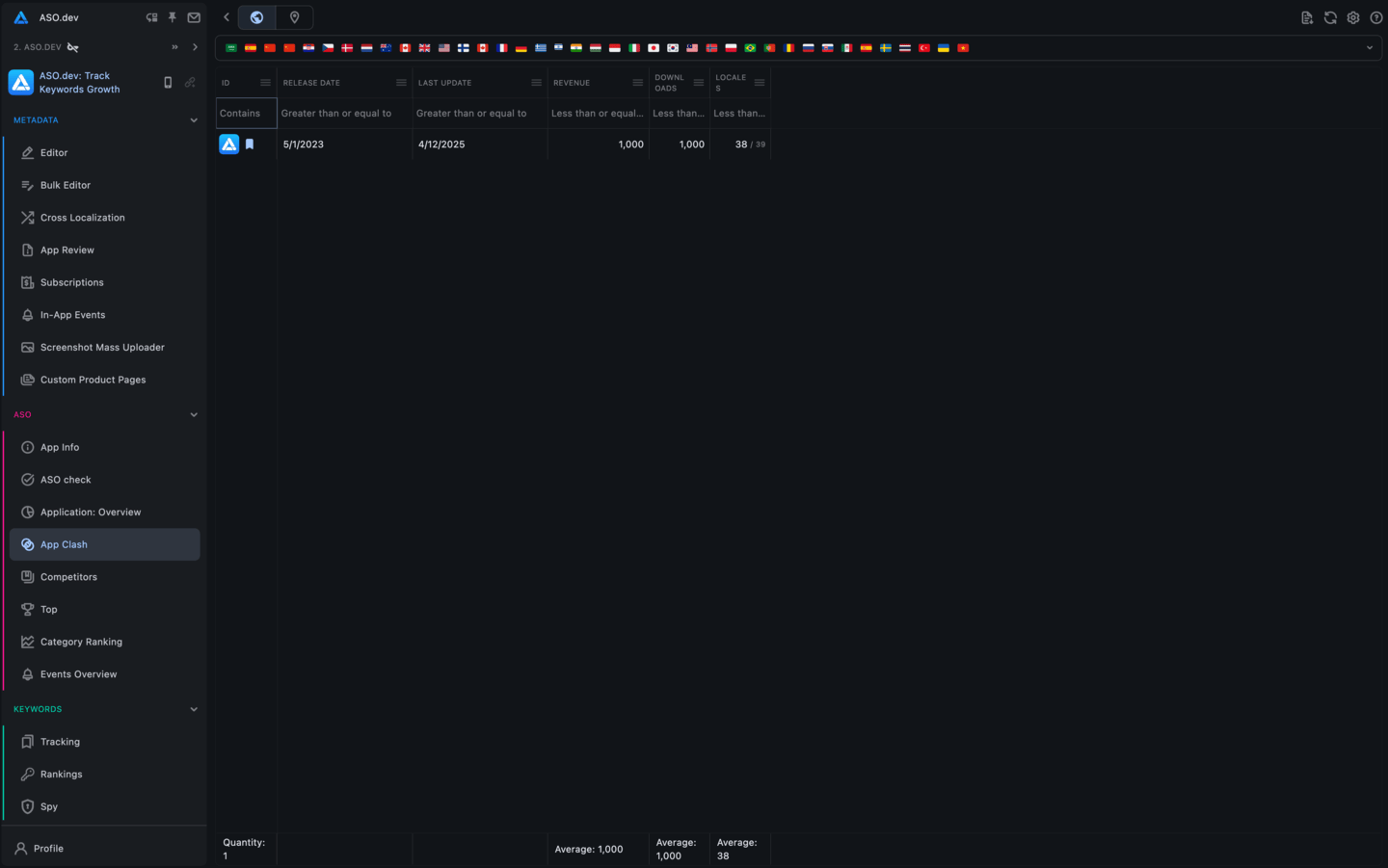Click the refresh icon in top-right toolbar
The width and height of the screenshot is (1388, 868).
point(1330,17)
